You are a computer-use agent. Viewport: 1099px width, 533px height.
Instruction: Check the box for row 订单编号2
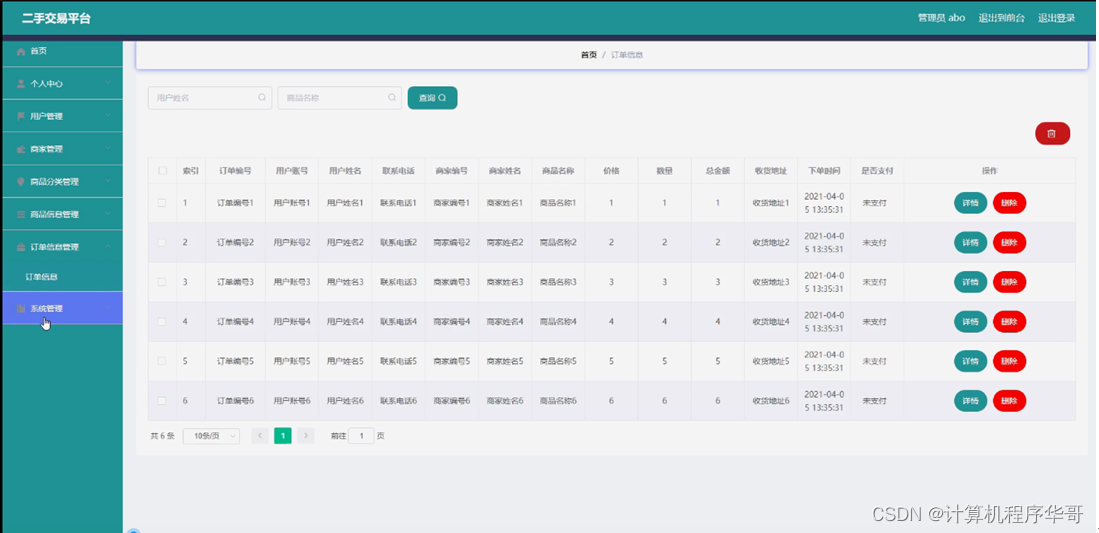point(162,242)
